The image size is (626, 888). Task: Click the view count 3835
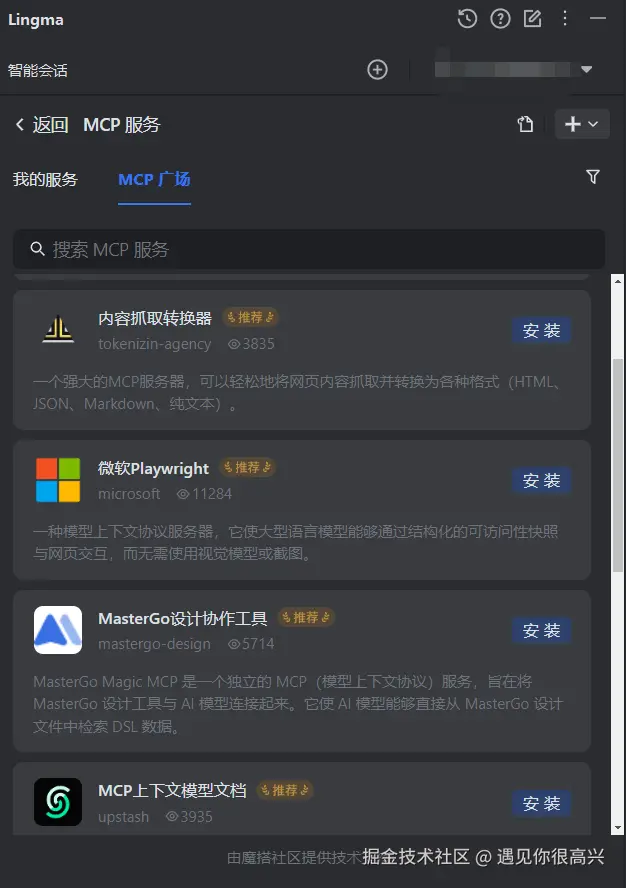coord(251,344)
